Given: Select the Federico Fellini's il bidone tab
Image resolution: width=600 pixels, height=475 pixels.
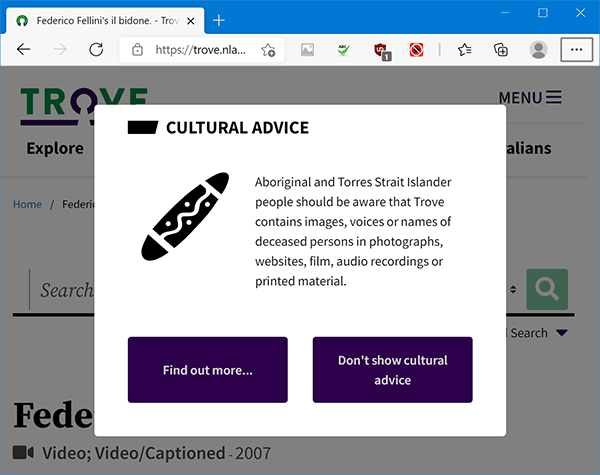Looking at the screenshot, I should tap(105, 21).
